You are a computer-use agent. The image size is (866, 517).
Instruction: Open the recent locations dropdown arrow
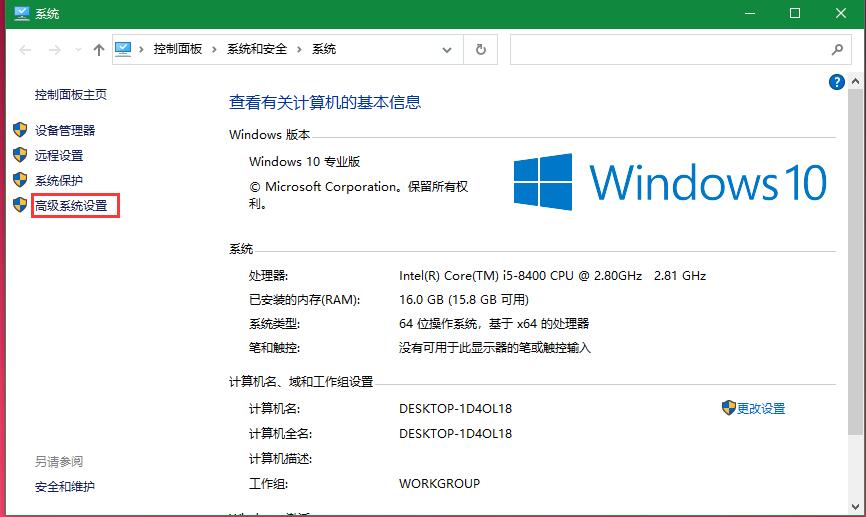click(x=78, y=50)
